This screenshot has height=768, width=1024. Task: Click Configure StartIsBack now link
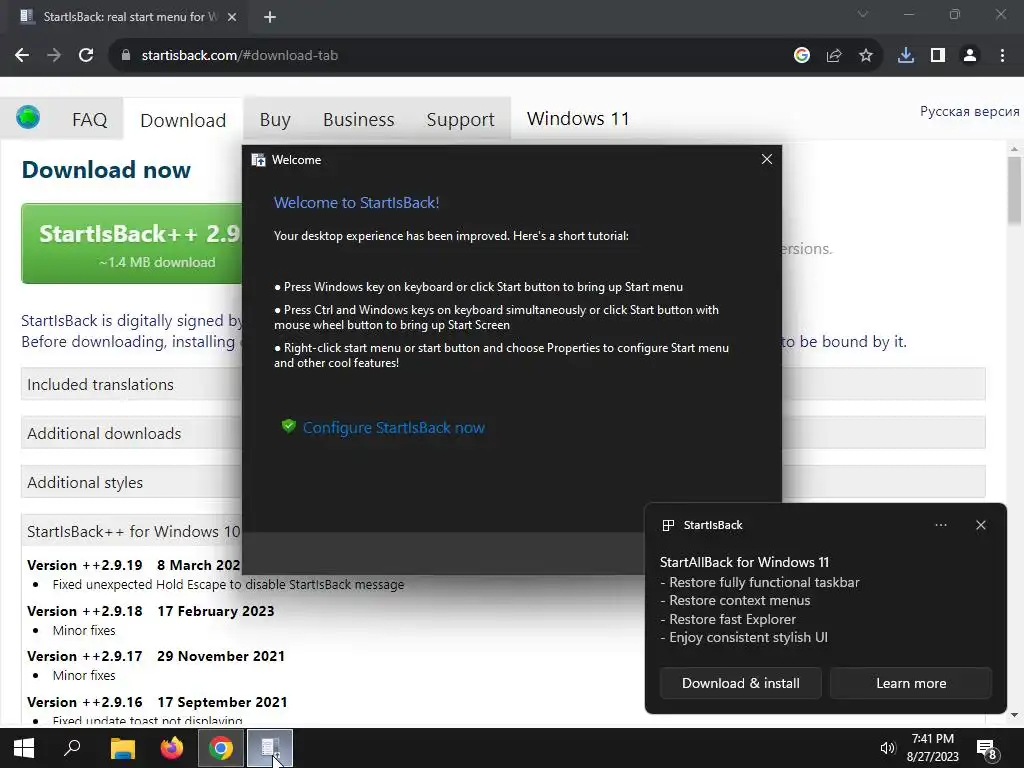[394, 428]
